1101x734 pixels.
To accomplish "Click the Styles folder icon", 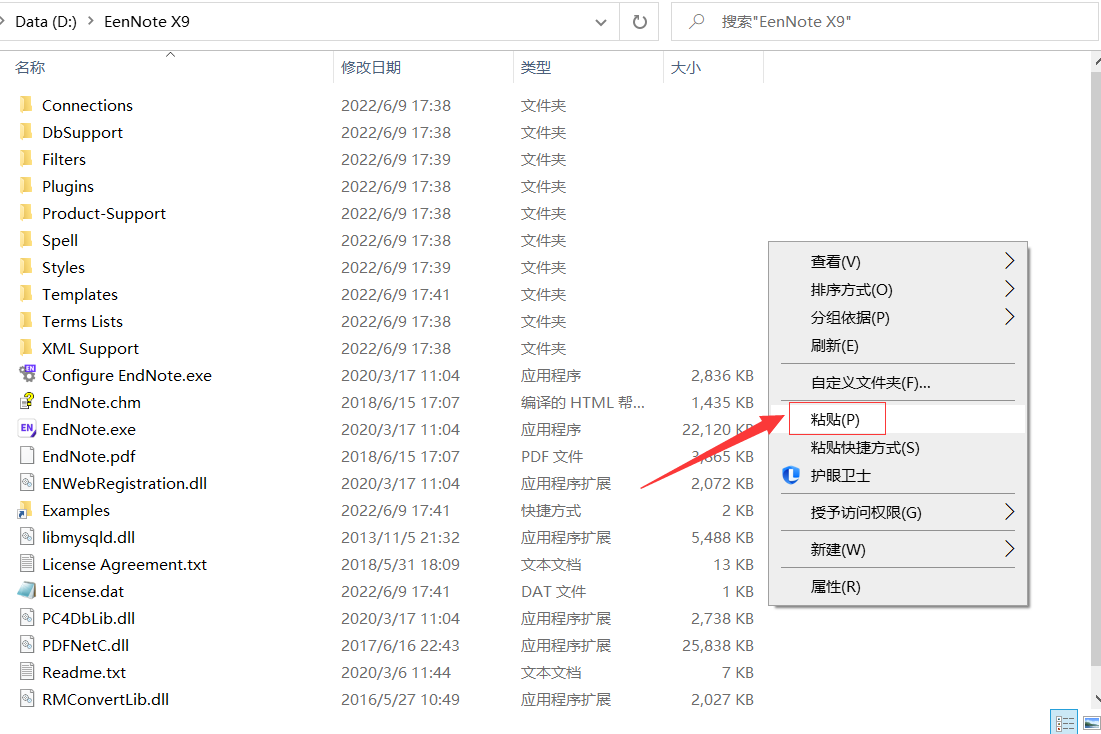I will [26, 268].
